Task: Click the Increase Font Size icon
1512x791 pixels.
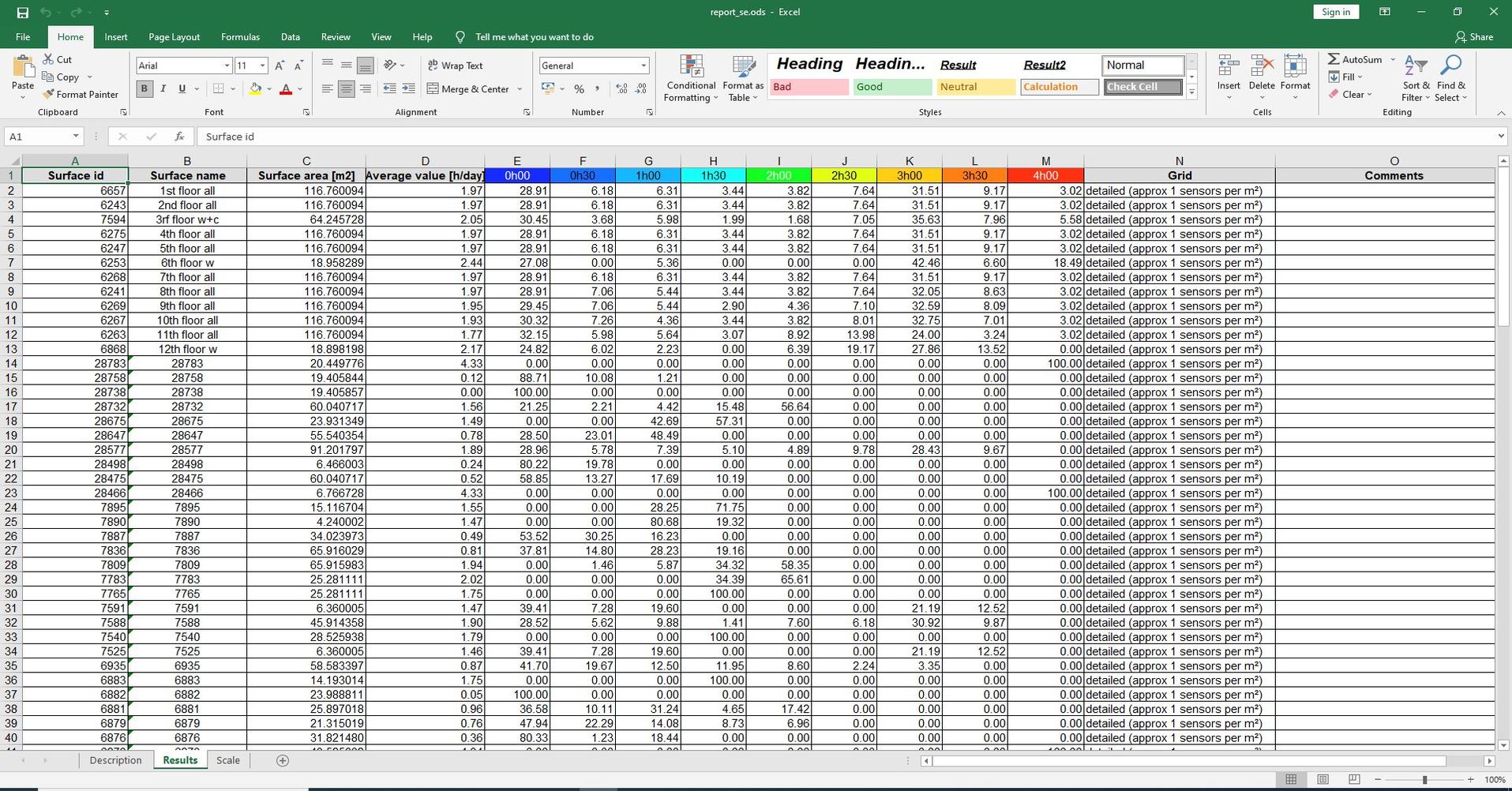Action: [280, 66]
